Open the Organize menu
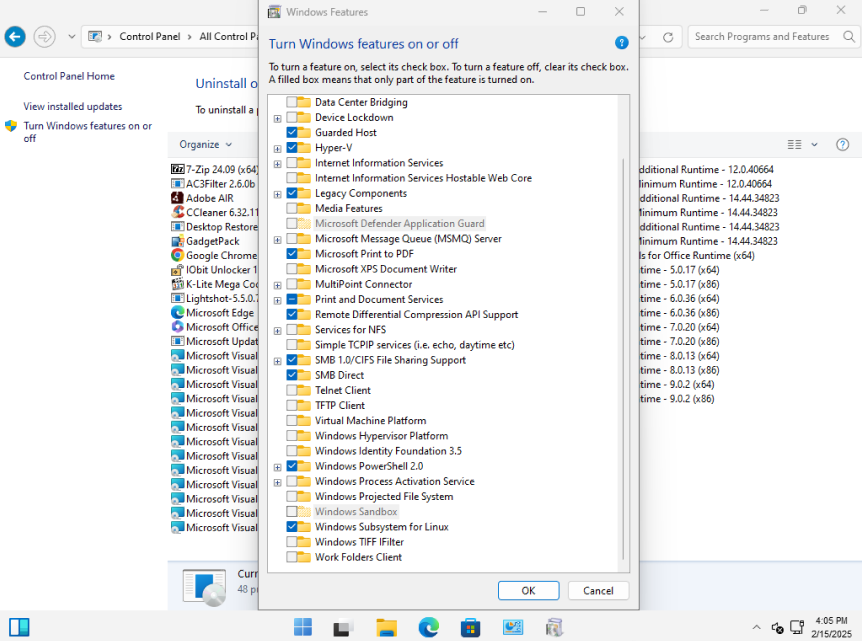862x641 pixels. pos(205,145)
